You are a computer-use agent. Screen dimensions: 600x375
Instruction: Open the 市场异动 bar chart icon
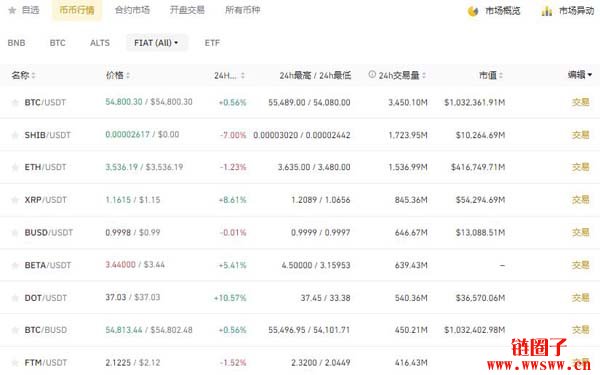coord(547,11)
